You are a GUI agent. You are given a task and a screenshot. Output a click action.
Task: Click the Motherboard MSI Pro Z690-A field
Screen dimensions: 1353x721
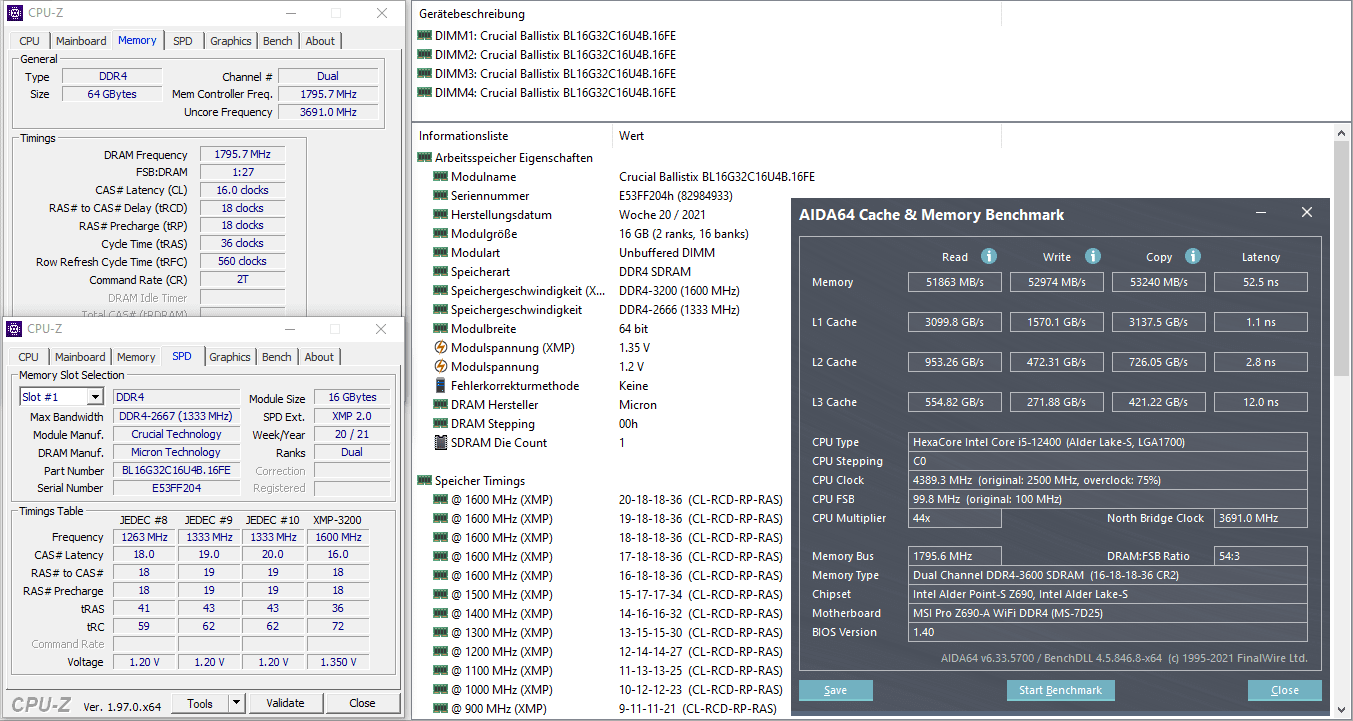(x=1108, y=613)
